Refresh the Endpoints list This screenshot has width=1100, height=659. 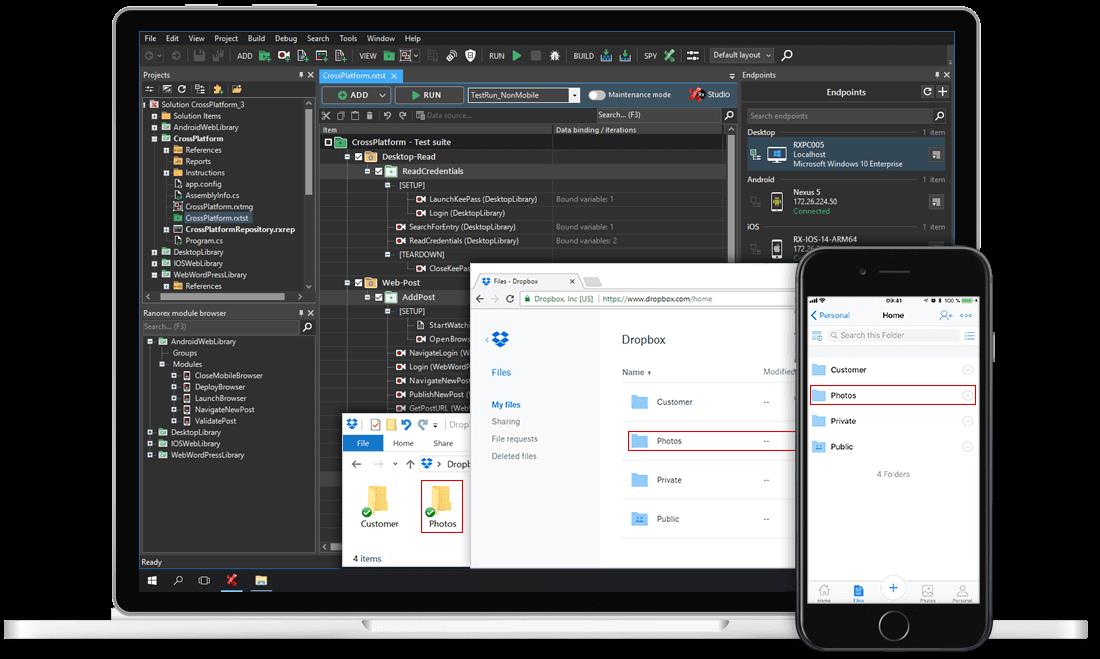[x=927, y=92]
